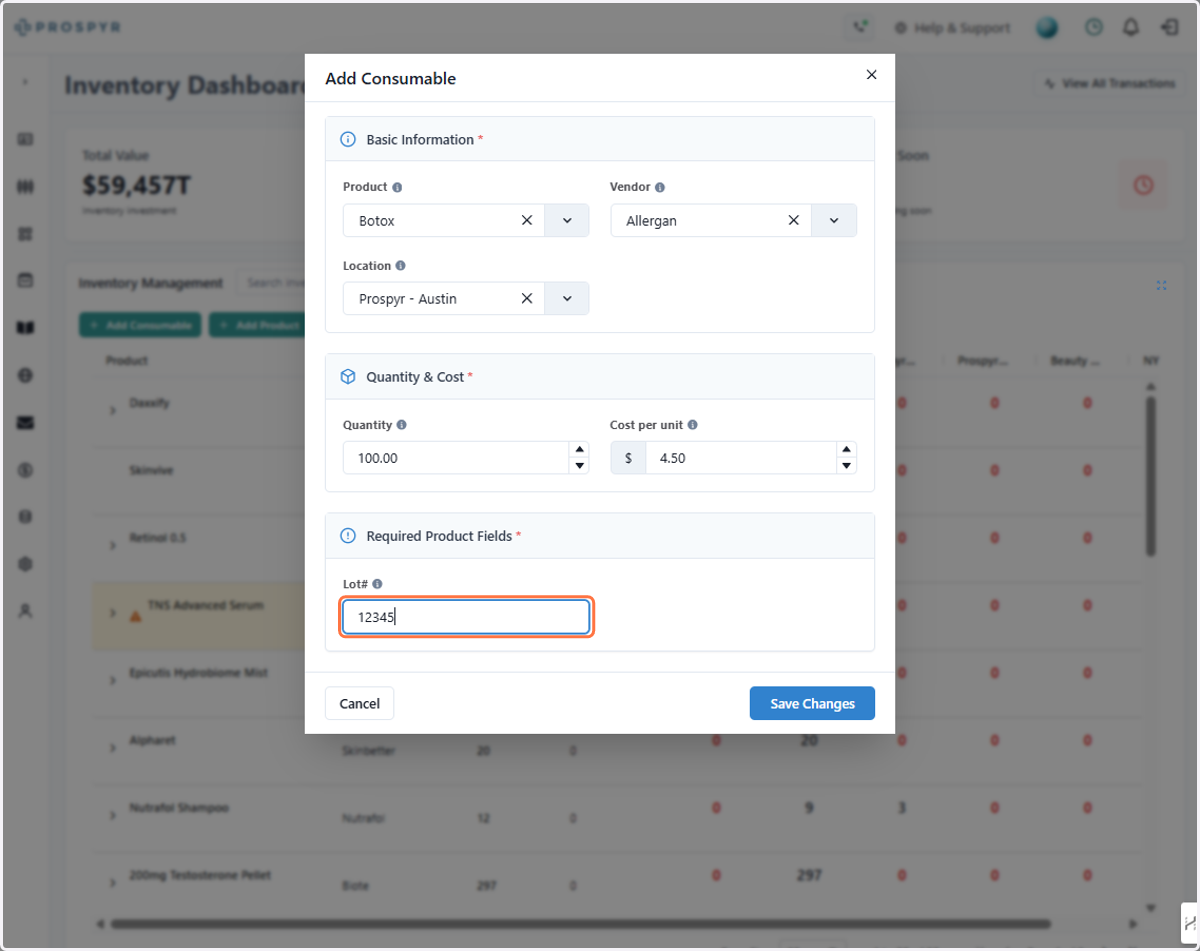1200x951 pixels.
Task: Open the person icon in sidebar
Action: click(26, 611)
